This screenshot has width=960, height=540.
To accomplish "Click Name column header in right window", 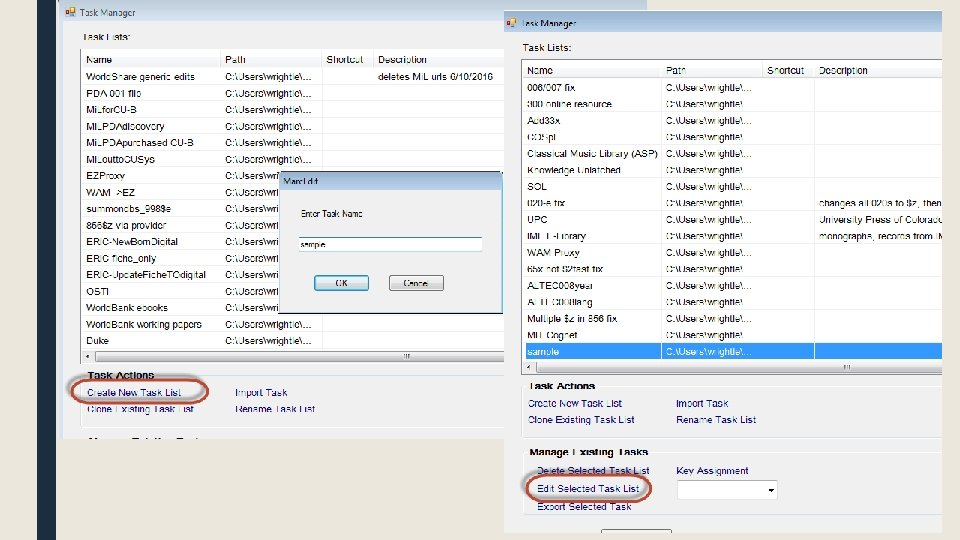I will pyautogui.click(x=592, y=70).
